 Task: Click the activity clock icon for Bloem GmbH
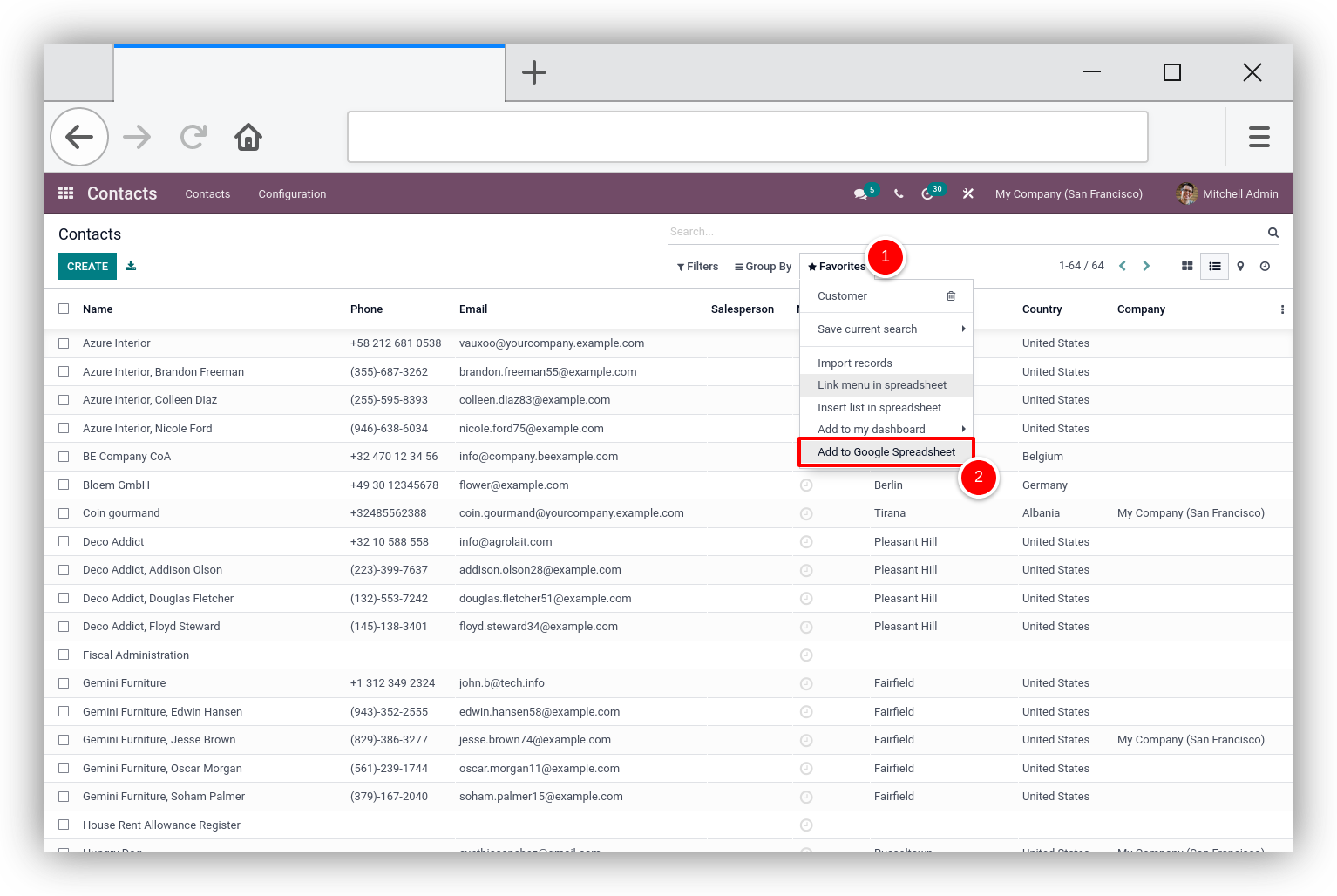[806, 485]
